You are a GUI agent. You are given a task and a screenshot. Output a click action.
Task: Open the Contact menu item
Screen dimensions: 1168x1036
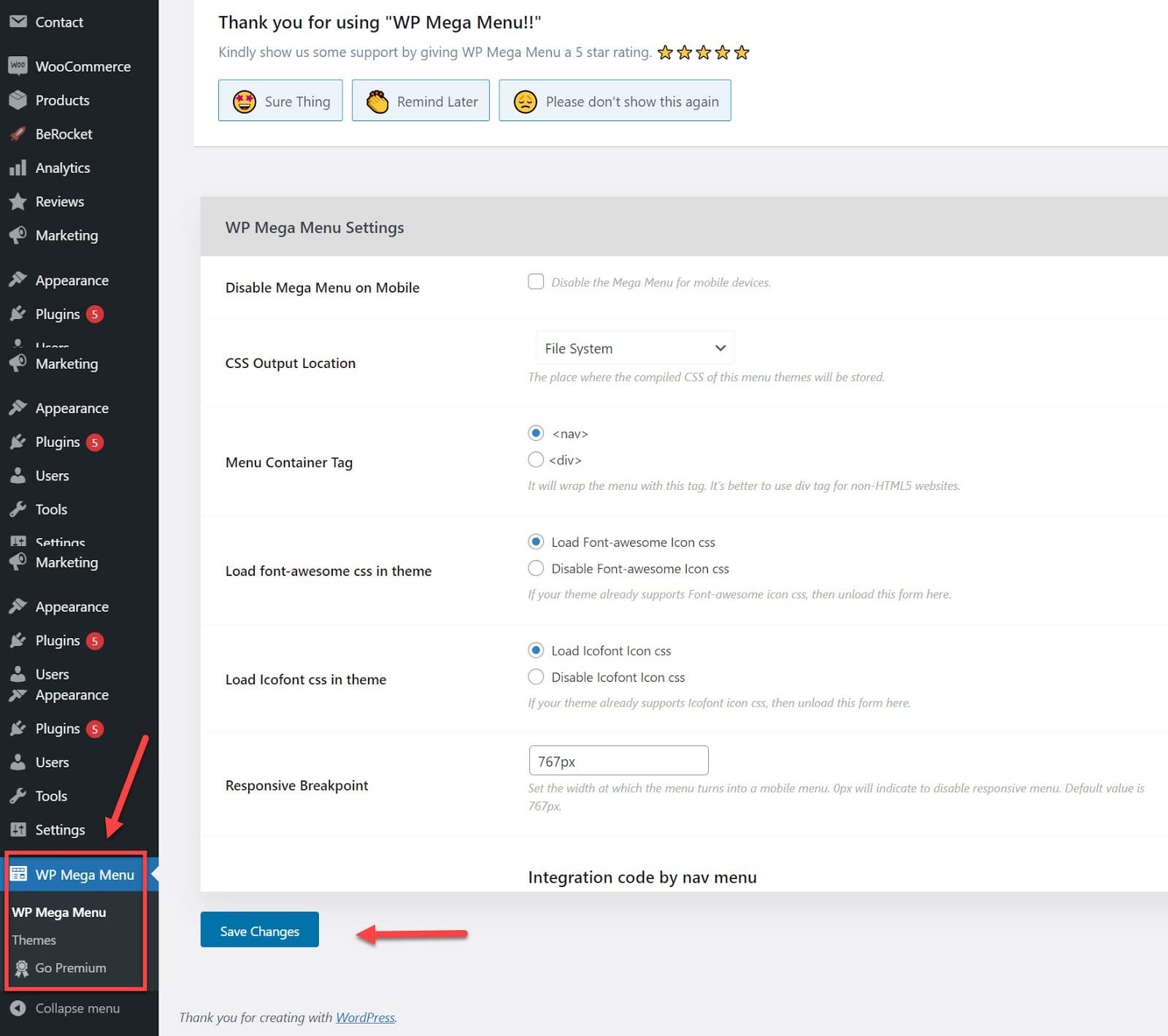point(59,22)
